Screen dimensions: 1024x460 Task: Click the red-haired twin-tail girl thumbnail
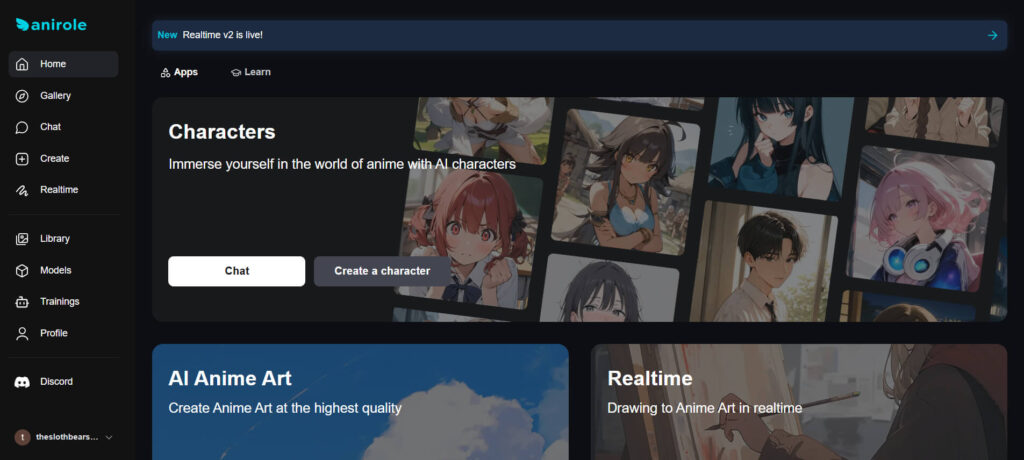click(469, 238)
